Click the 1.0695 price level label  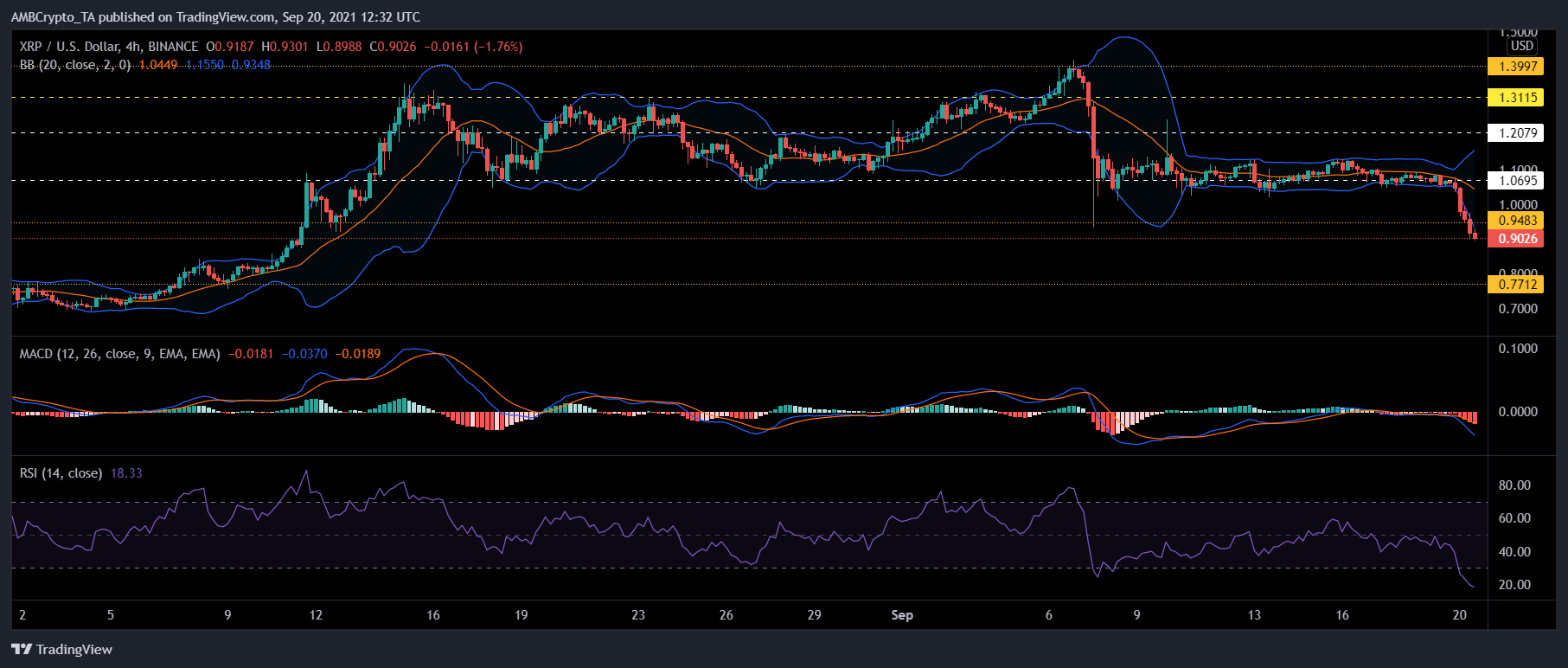pyautogui.click(x=1515, y=181)
